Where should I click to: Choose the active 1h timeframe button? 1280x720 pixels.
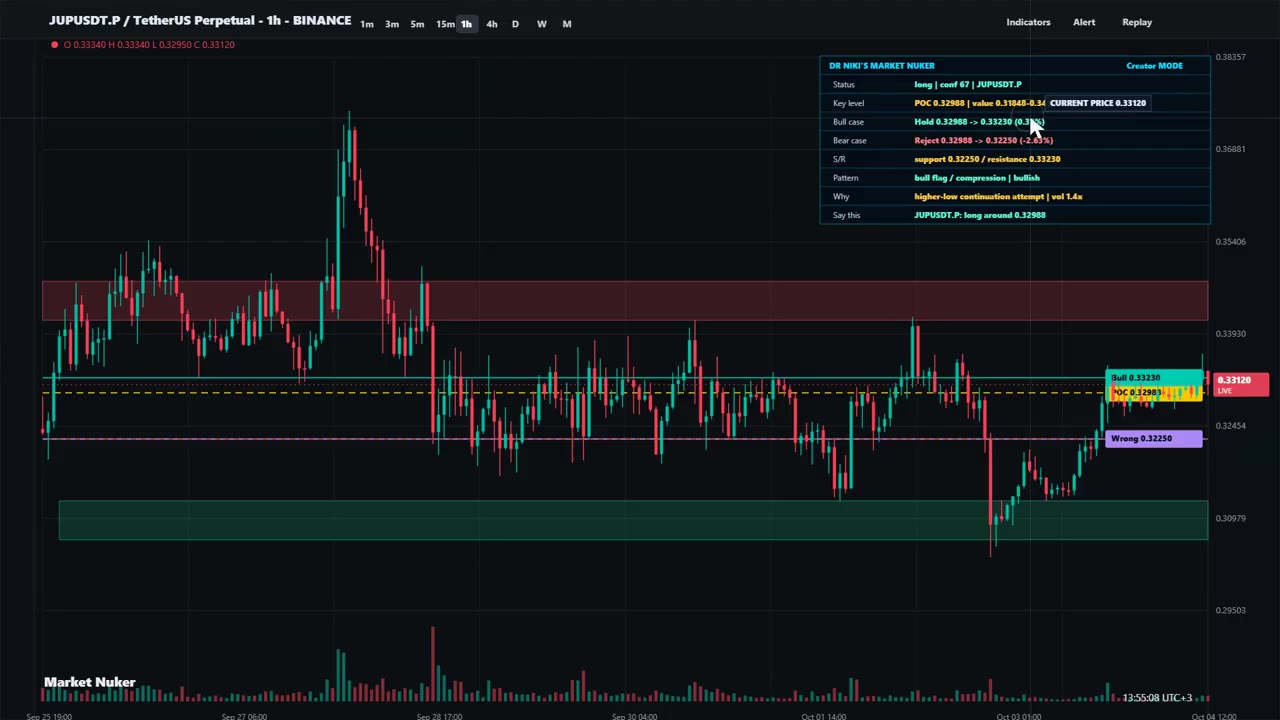coord(466,24)
